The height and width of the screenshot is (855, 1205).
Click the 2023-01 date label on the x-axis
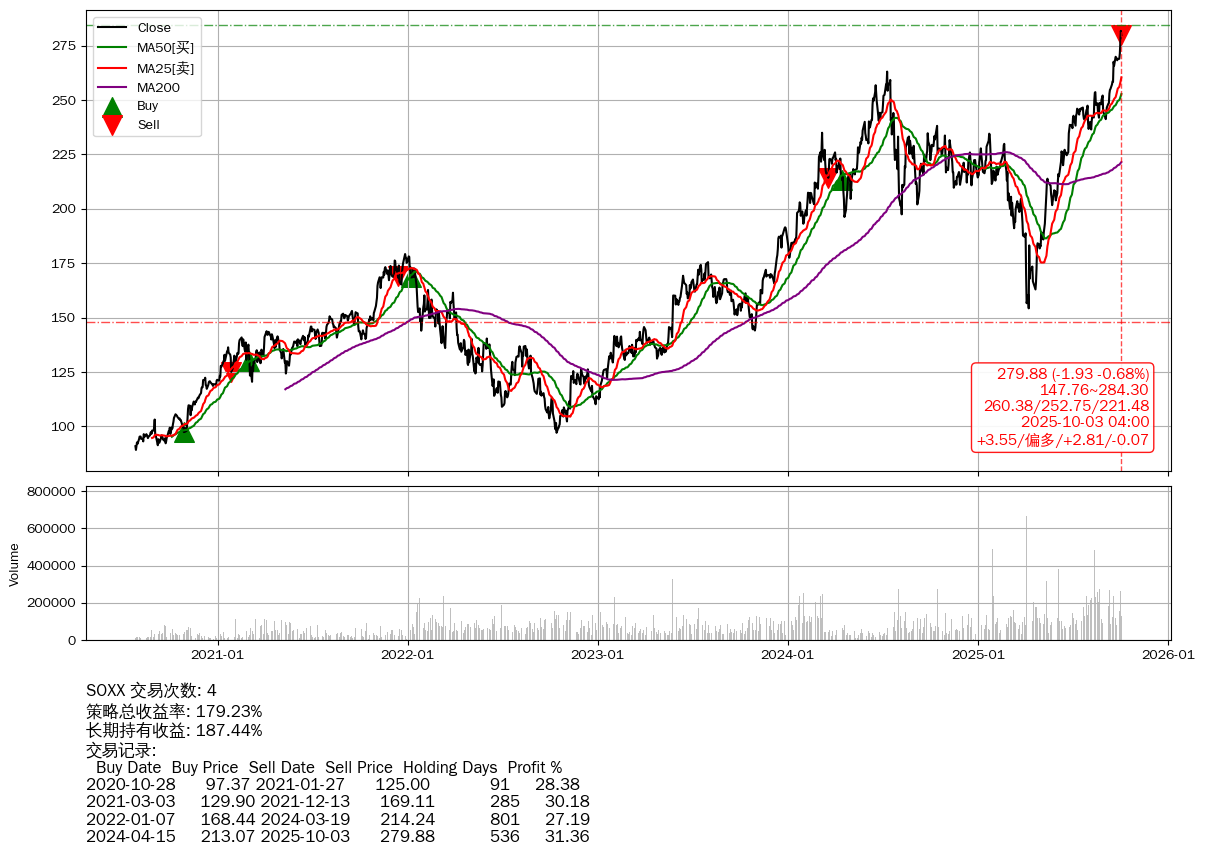click(x=598, y=655)
